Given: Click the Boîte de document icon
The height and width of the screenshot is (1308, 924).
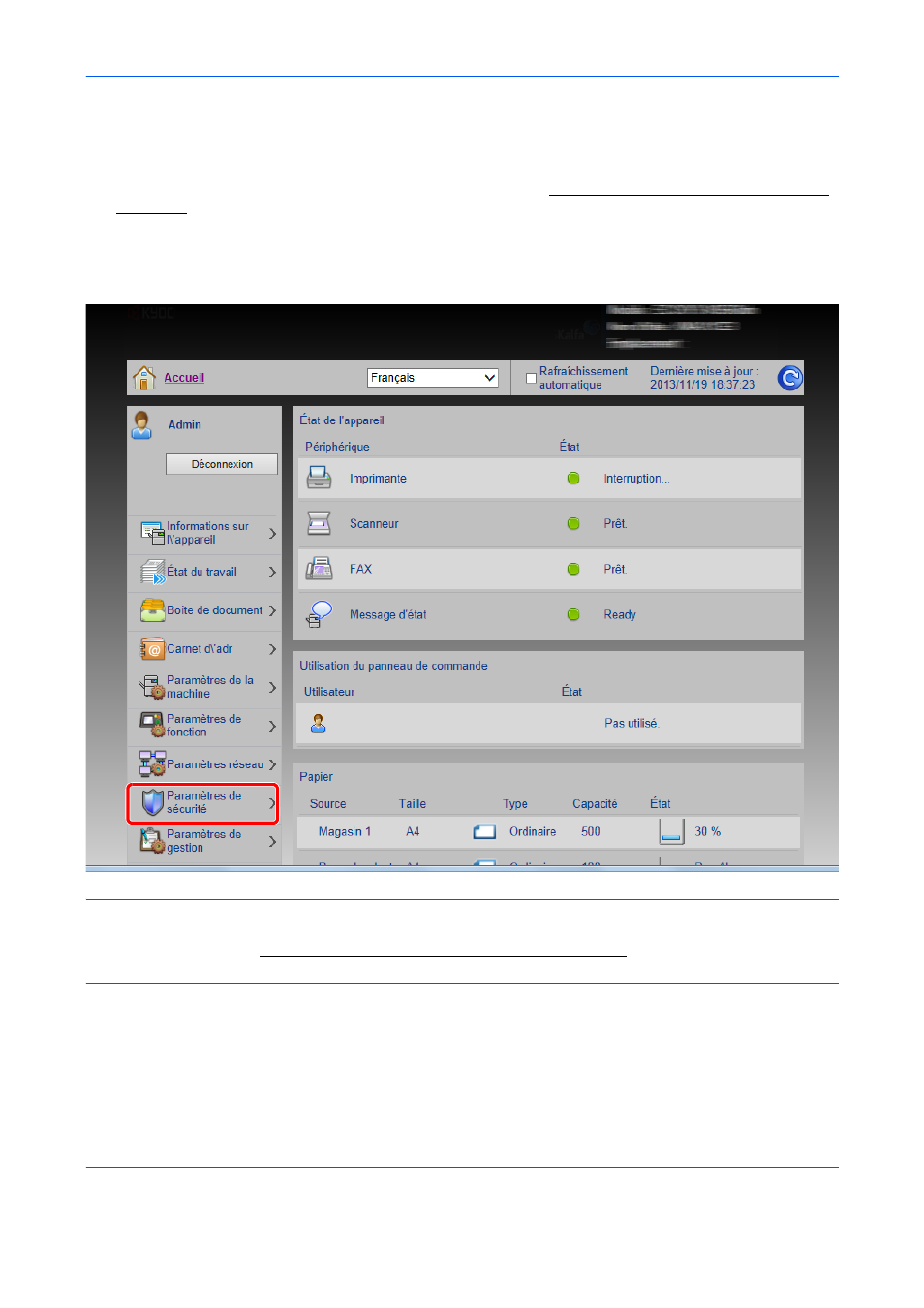Looking at the screenshot, I should (x=152, y=610).
